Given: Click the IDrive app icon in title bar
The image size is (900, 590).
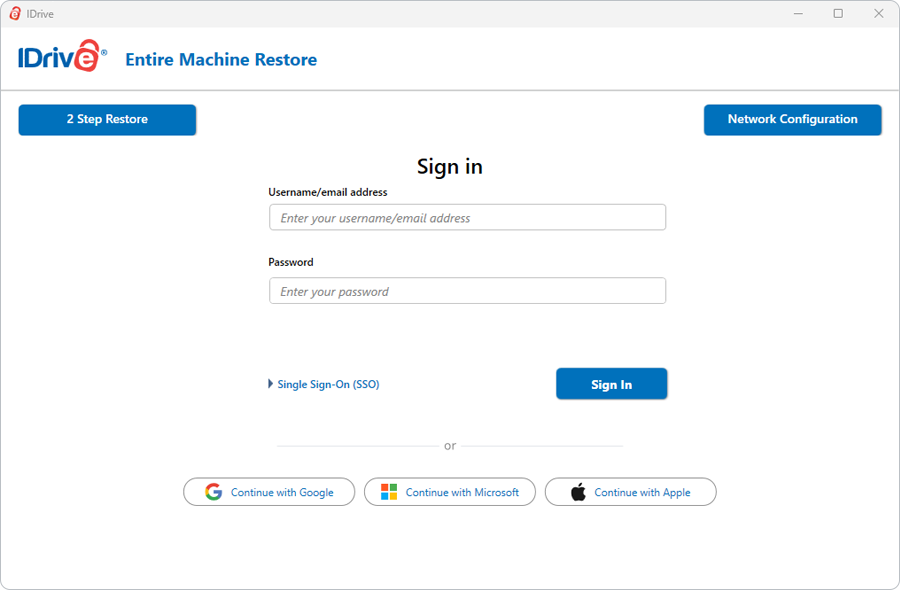Looking at the screenshot, I should click(x=15, y=14).
